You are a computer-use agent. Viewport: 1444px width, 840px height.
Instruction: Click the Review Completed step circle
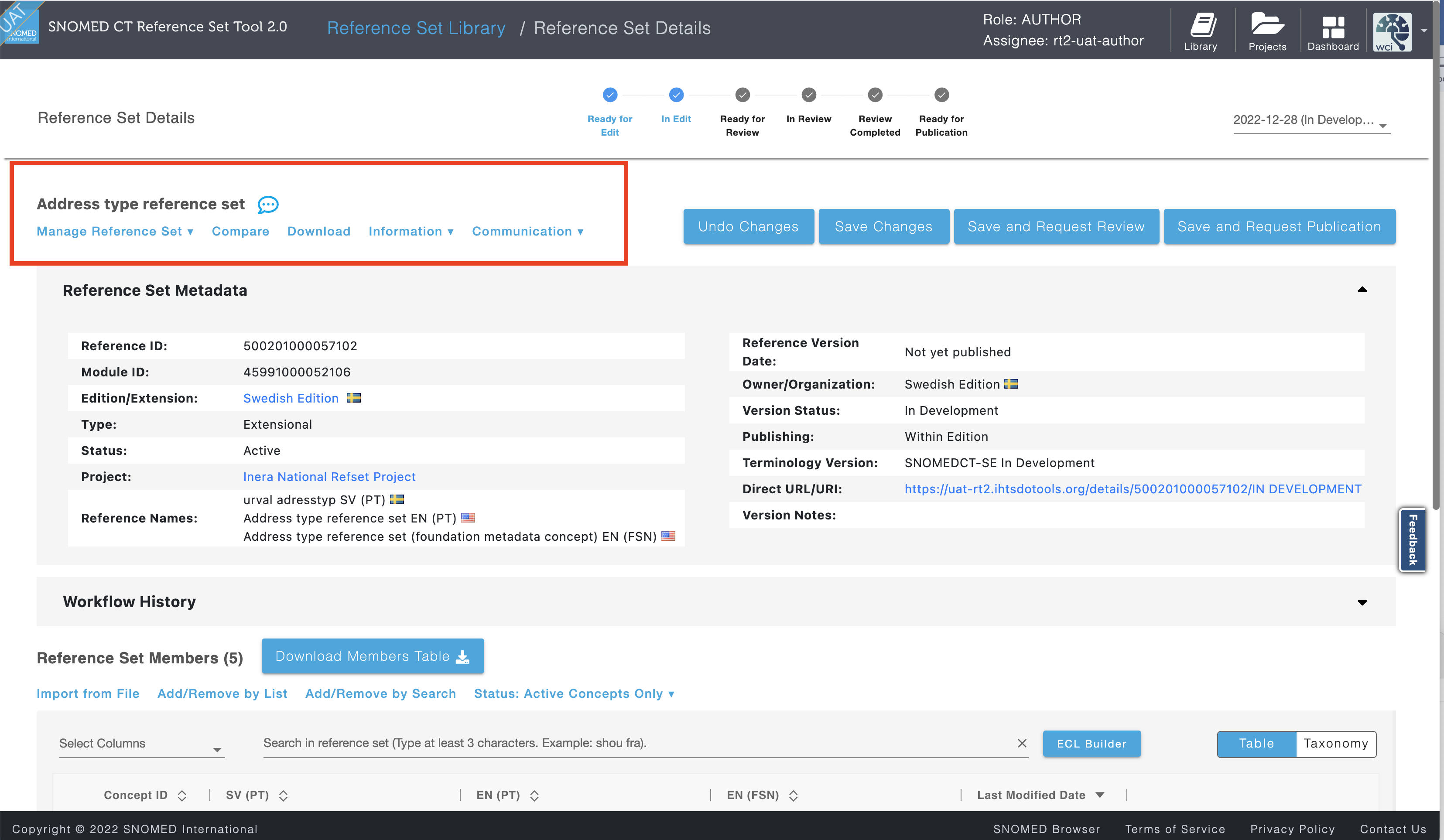875,95
